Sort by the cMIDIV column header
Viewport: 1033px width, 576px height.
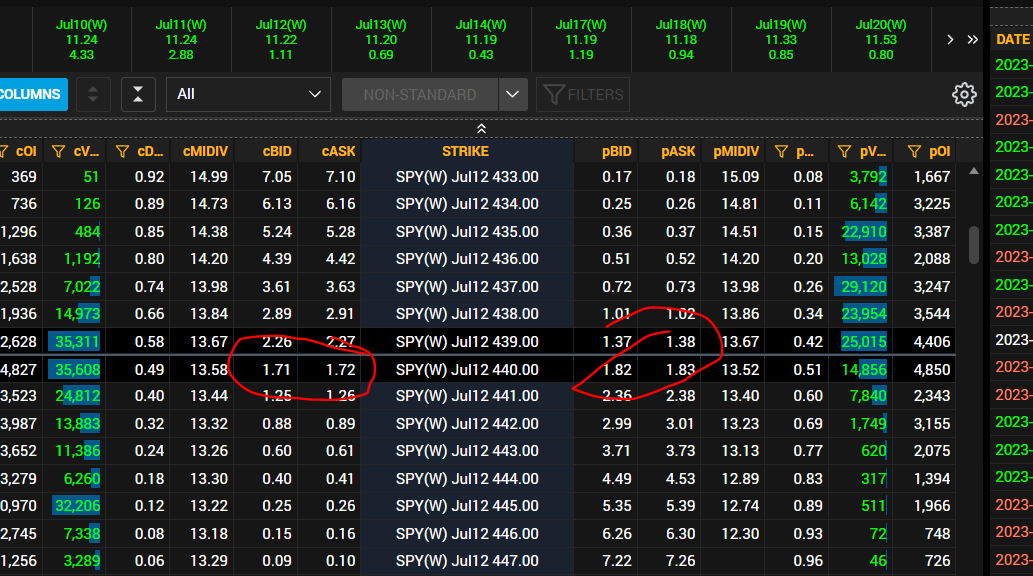point(206,152)
